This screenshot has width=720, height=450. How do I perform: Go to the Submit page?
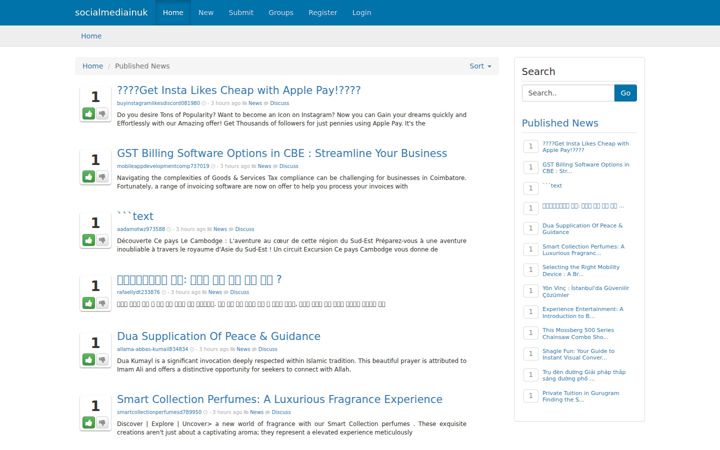(x=241, y=12)
